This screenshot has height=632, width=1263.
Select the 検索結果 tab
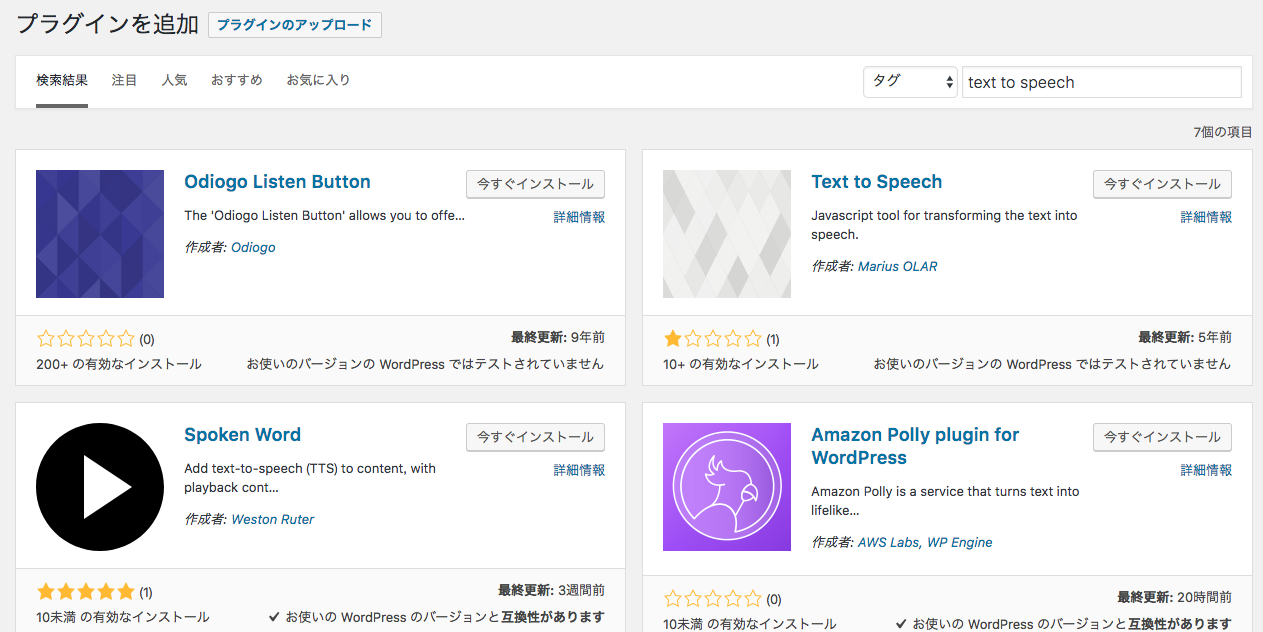pyautogui.click(x=62, y=80)
